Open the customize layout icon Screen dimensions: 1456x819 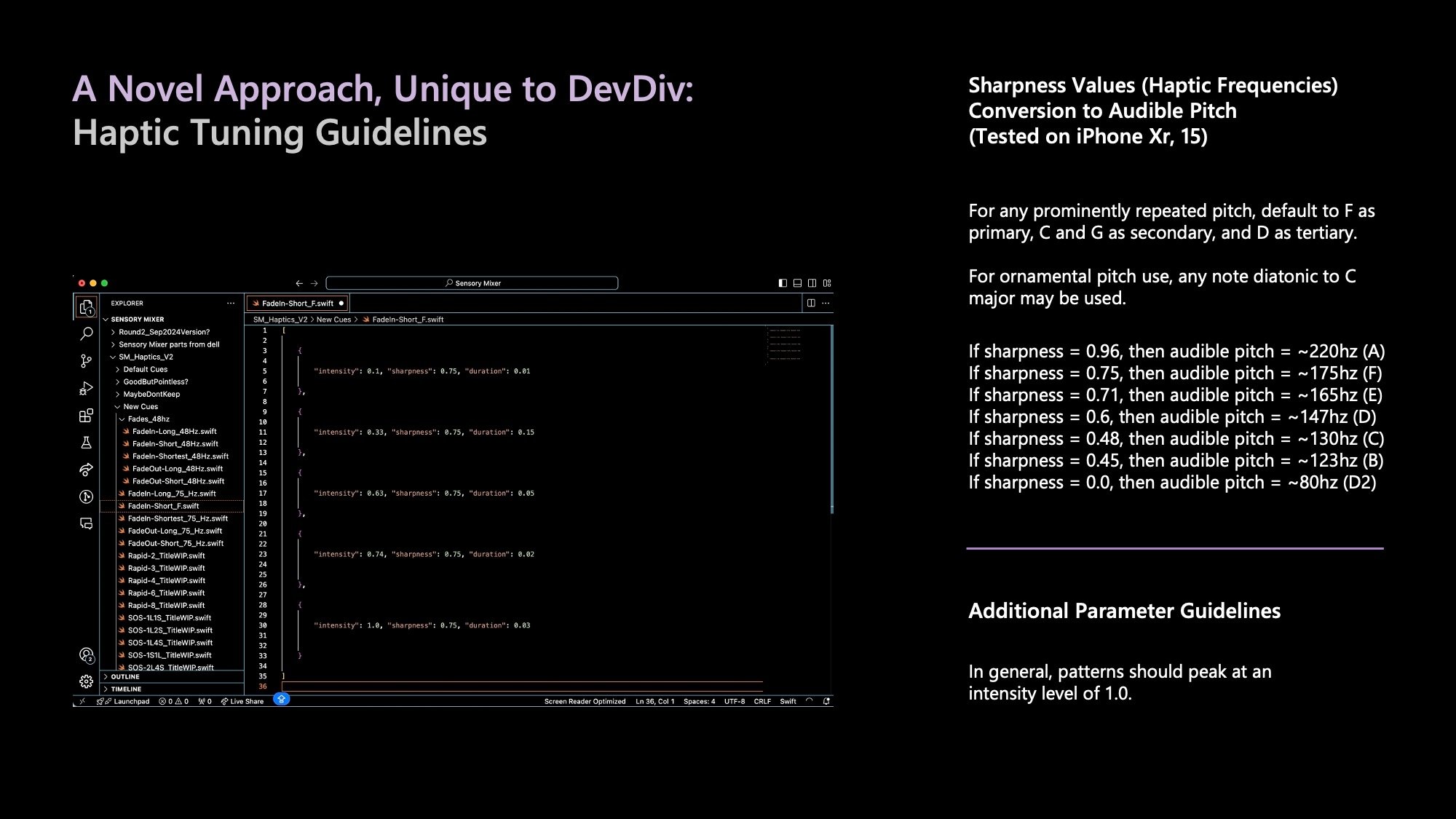click(x=827, y=283)
